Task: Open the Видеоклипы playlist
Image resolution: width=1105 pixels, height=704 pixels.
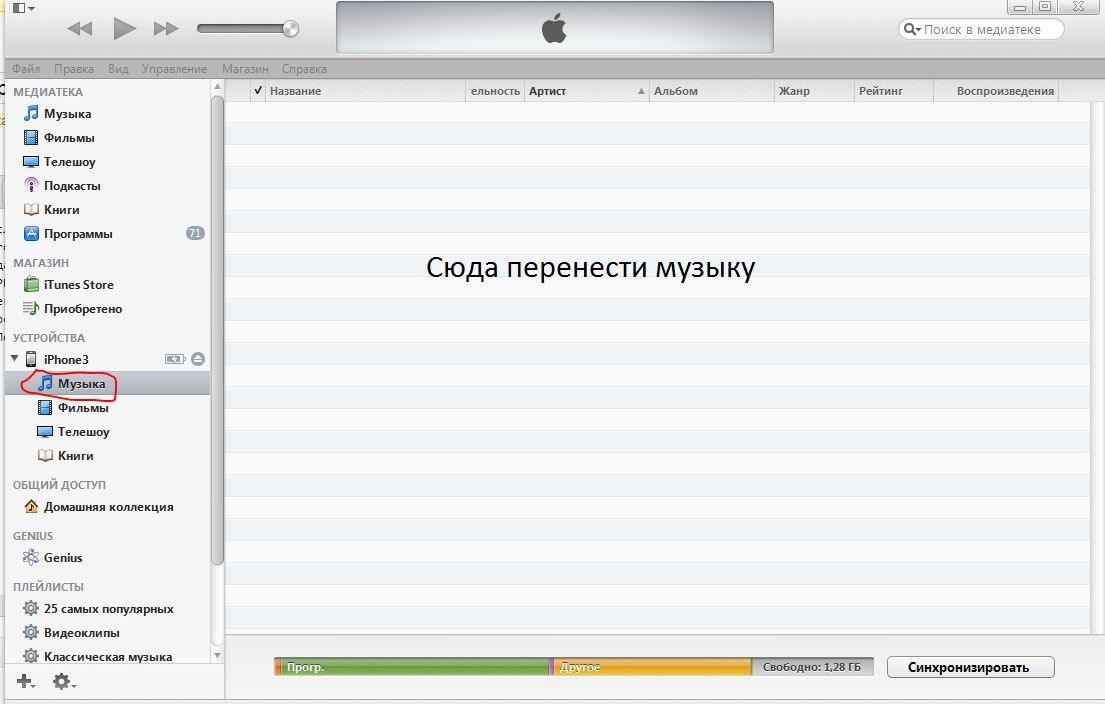Action: pyautogui.click(x=81, y=633)
